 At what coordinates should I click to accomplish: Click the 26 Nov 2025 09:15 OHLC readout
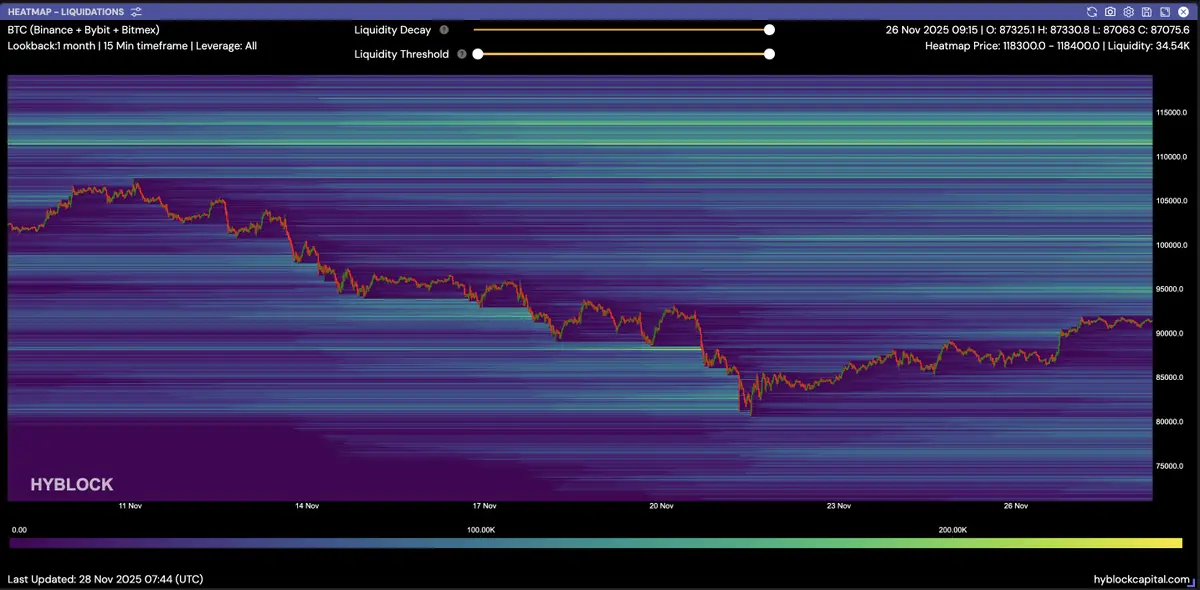click(x=1037, y=30)
